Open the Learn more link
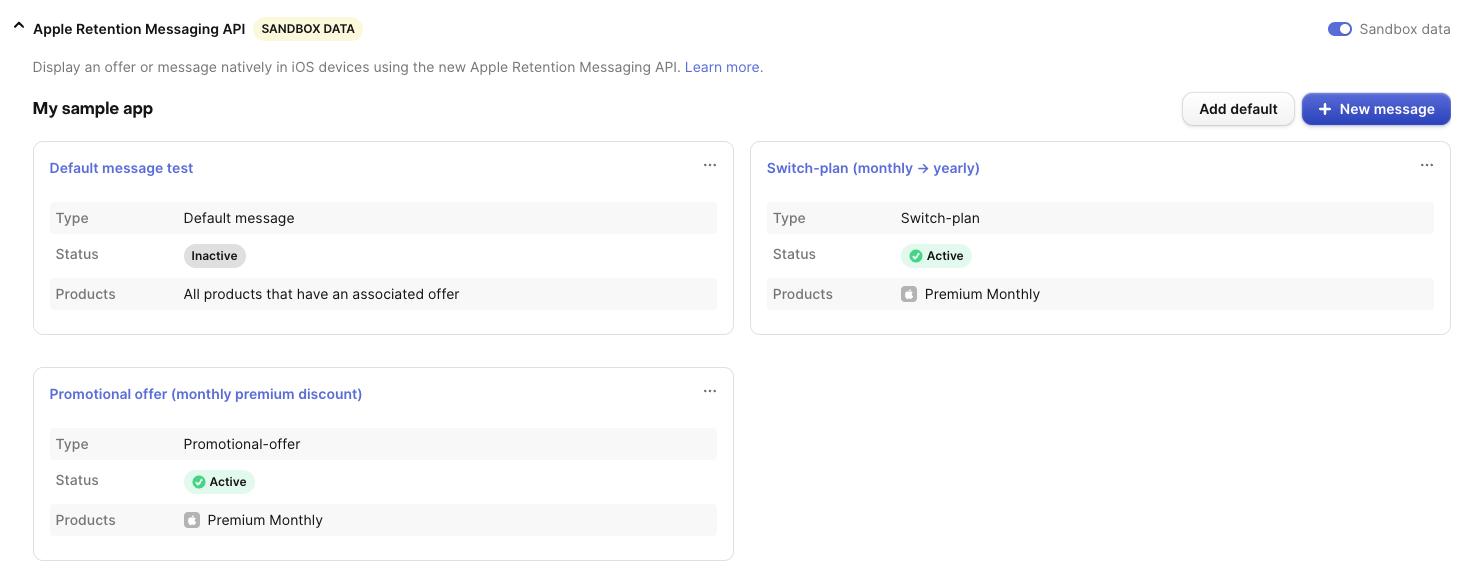 722,67
